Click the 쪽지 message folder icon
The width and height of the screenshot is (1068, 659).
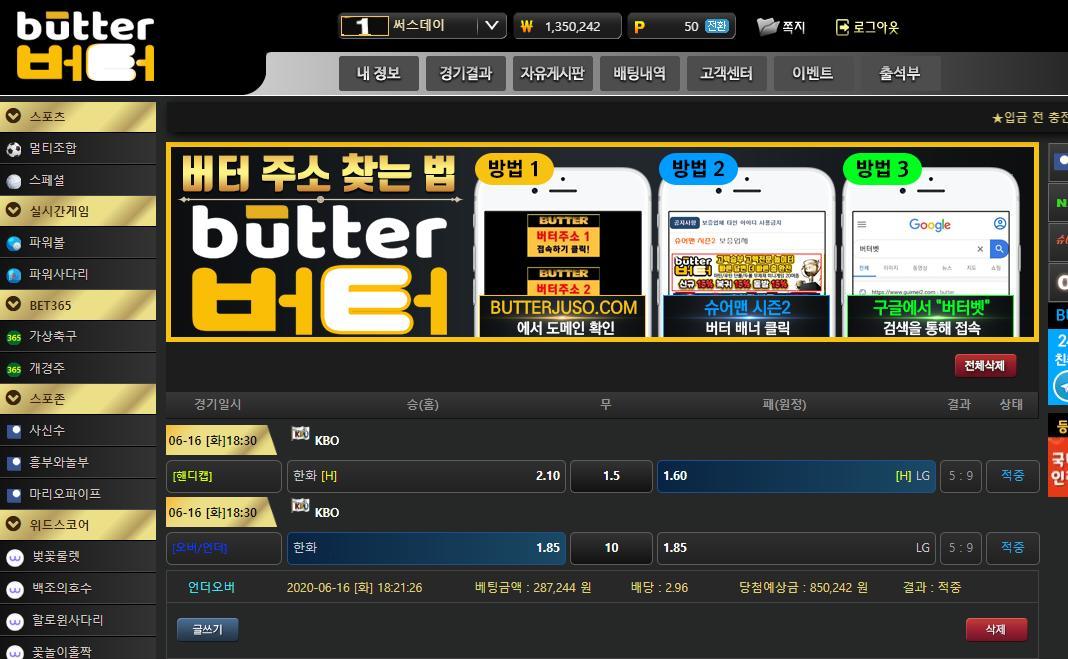pos(767,26)
